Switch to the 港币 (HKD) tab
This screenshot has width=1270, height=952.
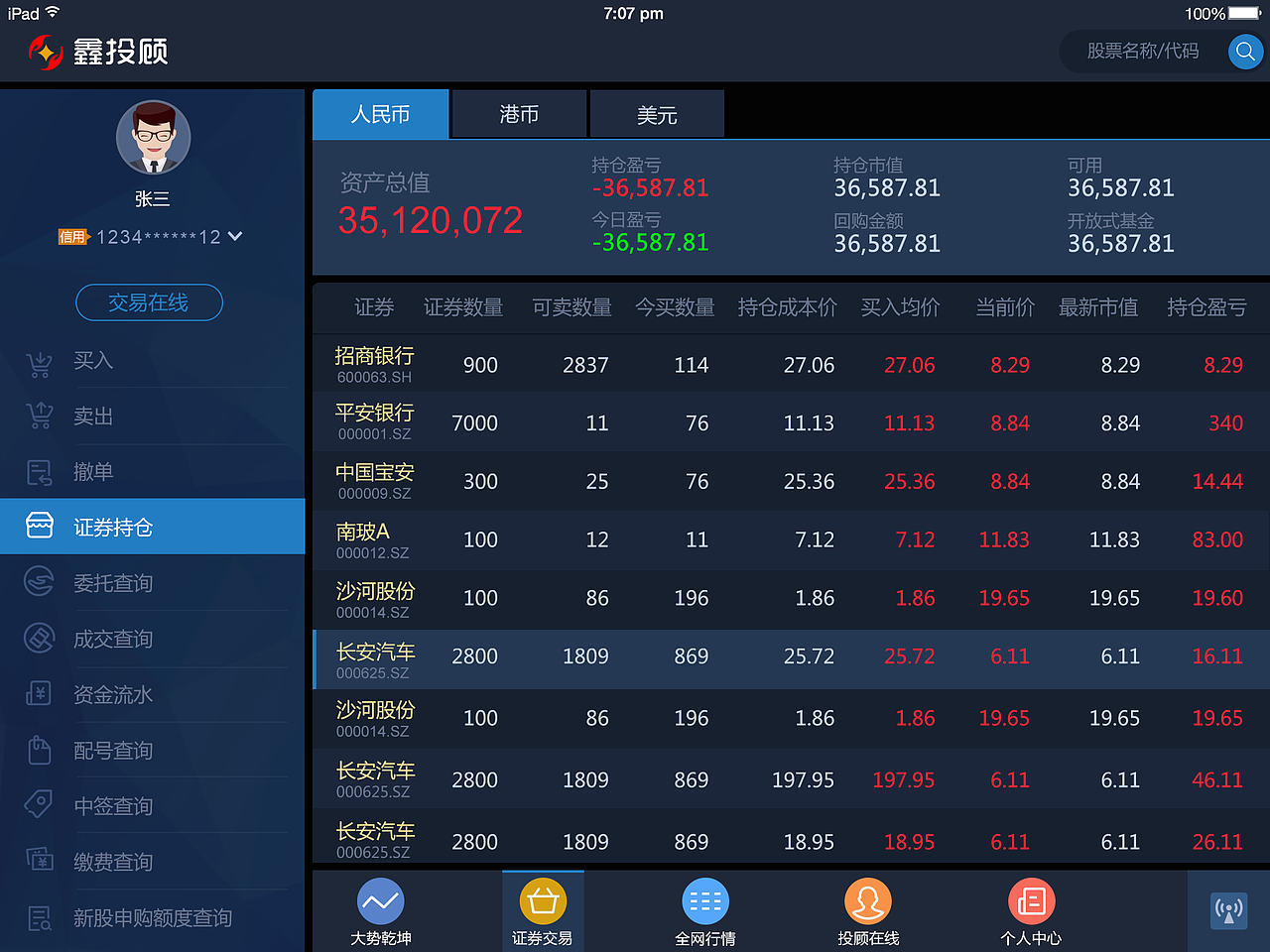click(x=518, y=113)
